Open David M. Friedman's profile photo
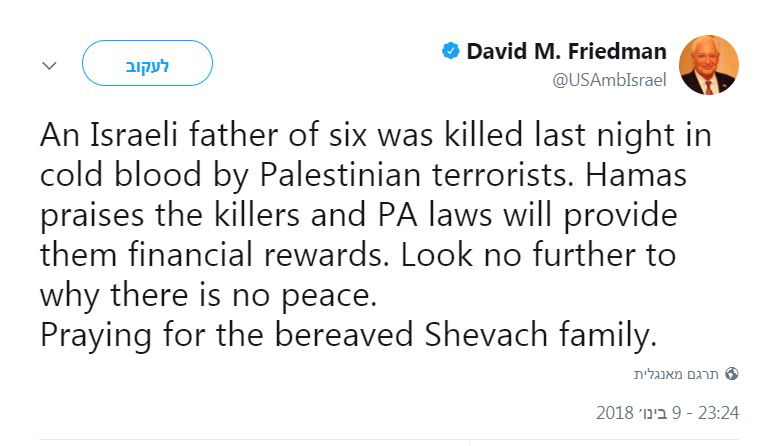 point(709,65)
